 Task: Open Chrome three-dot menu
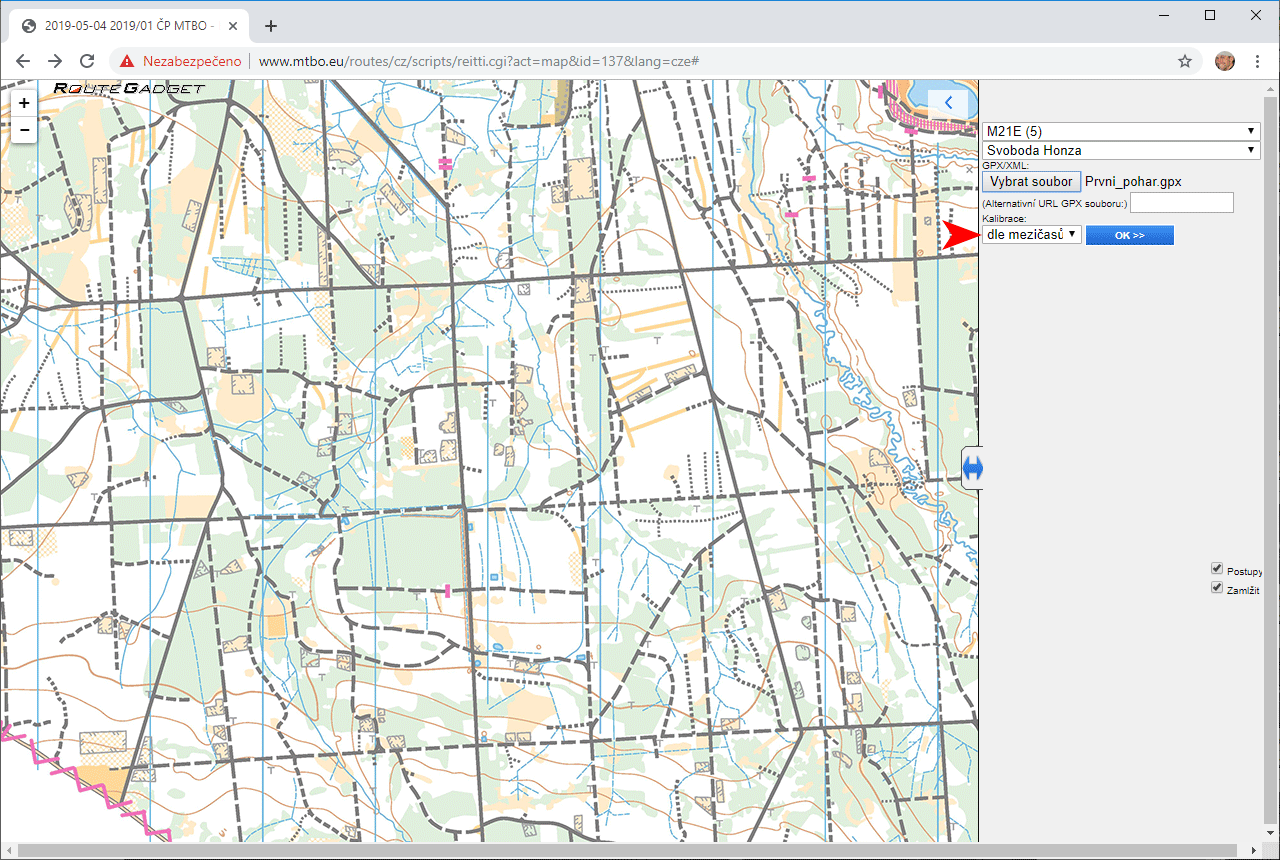1257,61
